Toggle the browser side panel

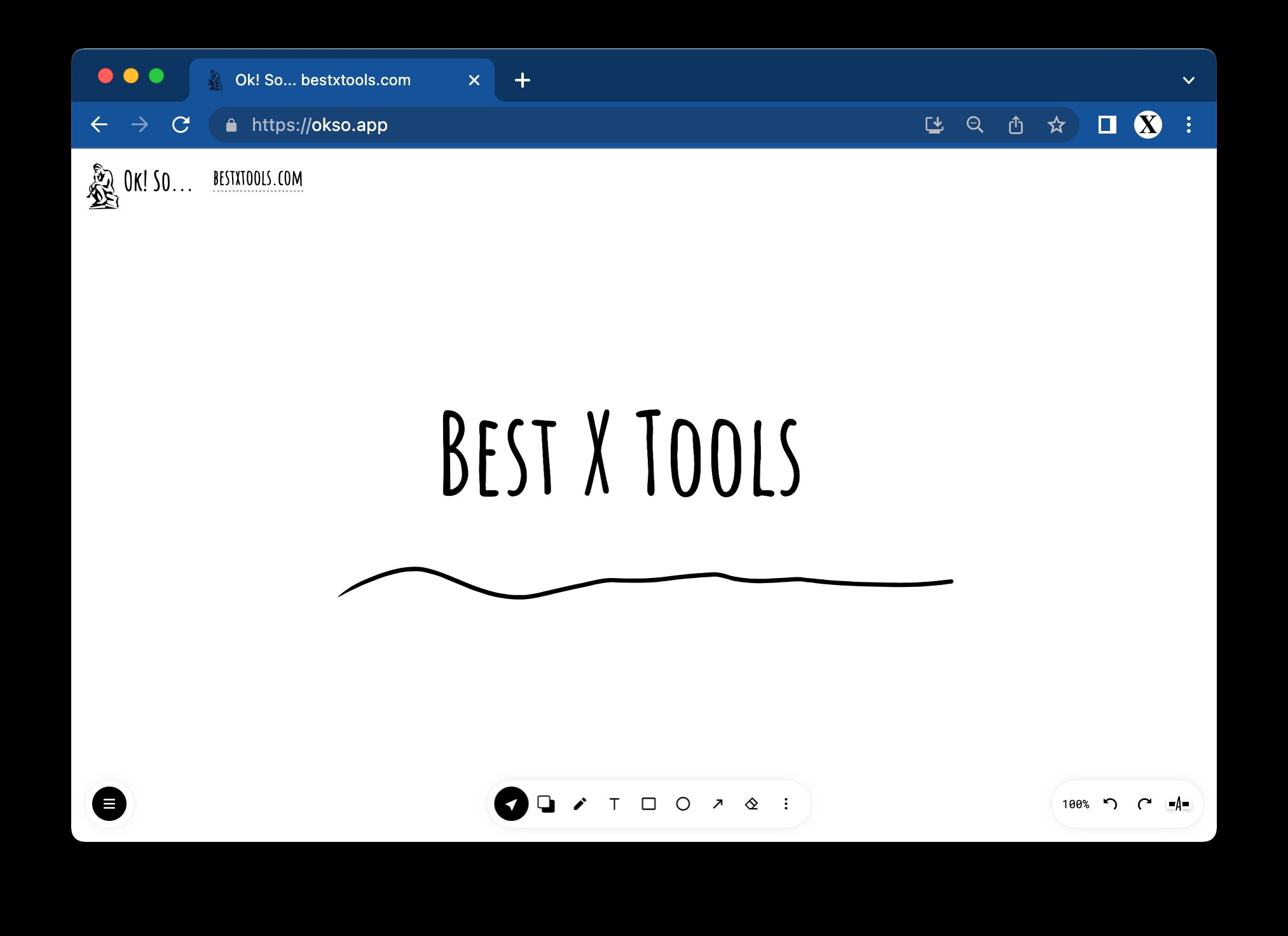pos(1107,125)
